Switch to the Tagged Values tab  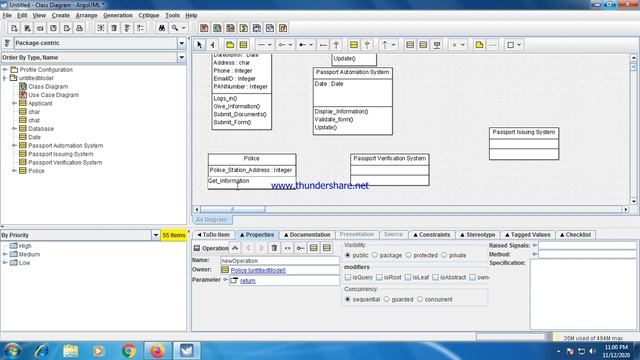tap(528, 235)
